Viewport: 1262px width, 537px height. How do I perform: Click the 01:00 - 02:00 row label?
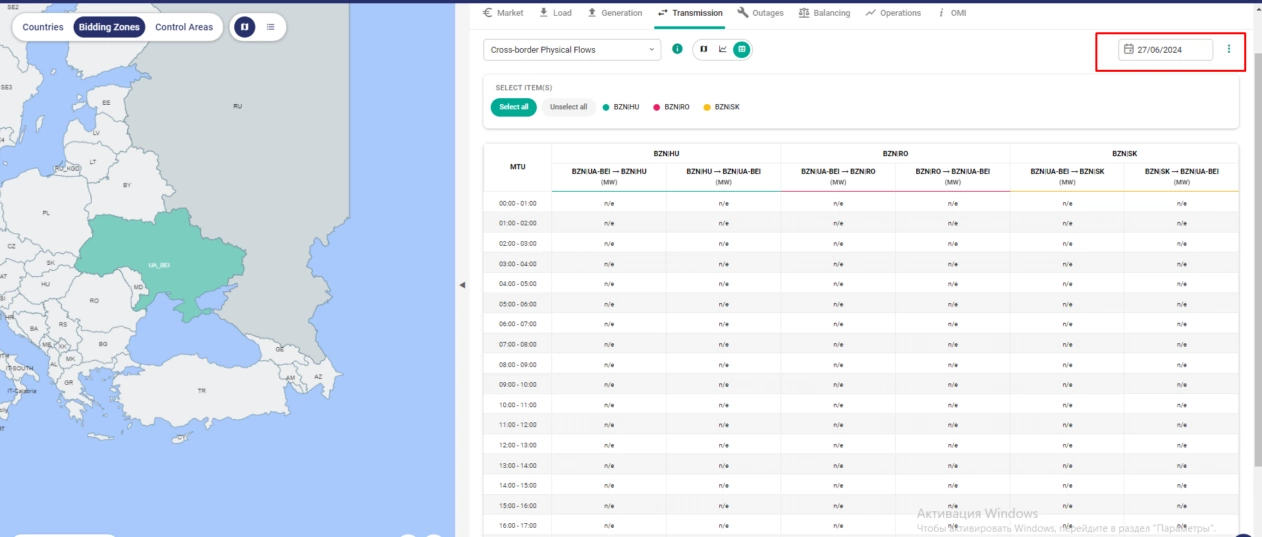(517, 223)
